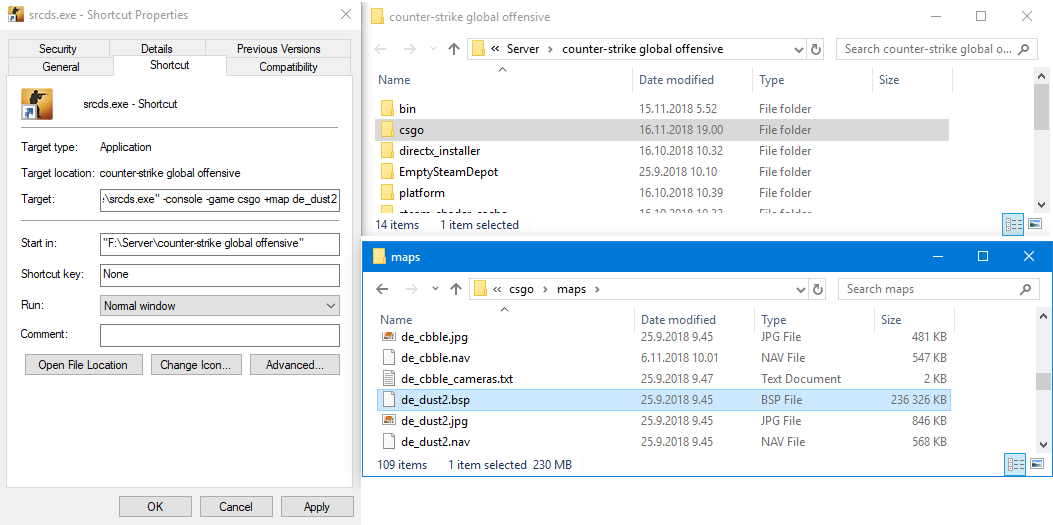1053x525 pixels.
Task: Switch to details view in counter-strike window
Action: point(1013,225)
